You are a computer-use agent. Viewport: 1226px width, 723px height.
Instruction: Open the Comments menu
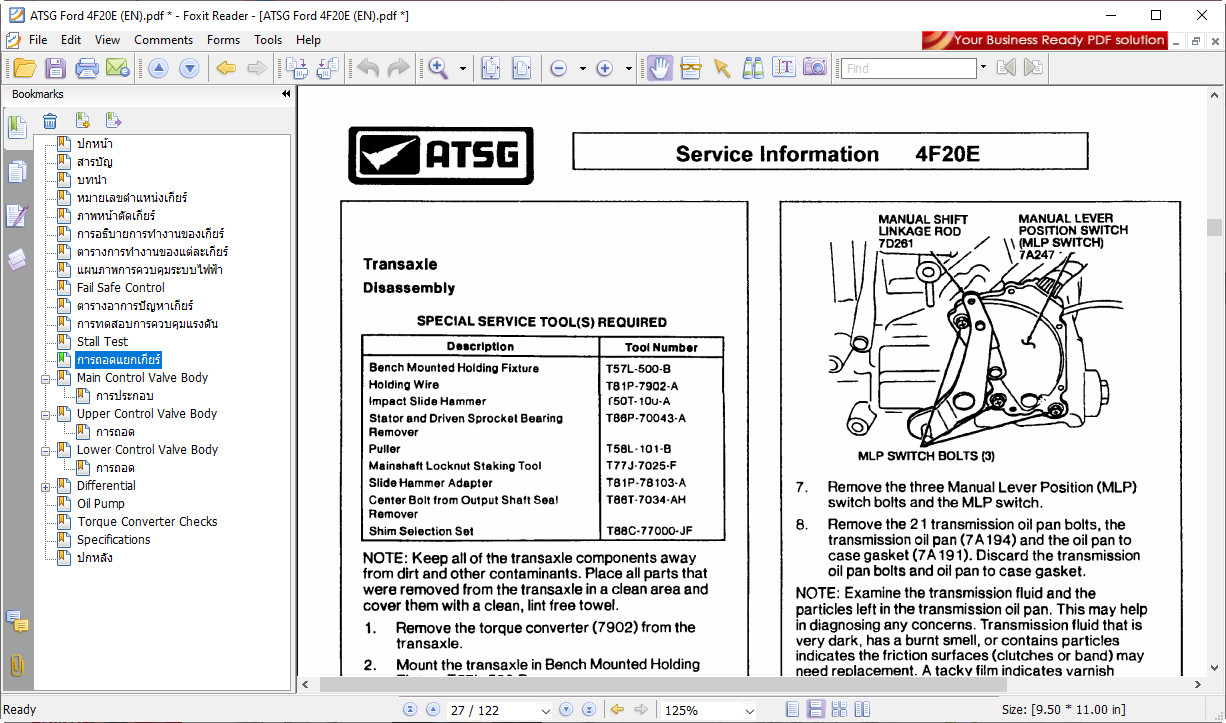[x=163, y=40]
